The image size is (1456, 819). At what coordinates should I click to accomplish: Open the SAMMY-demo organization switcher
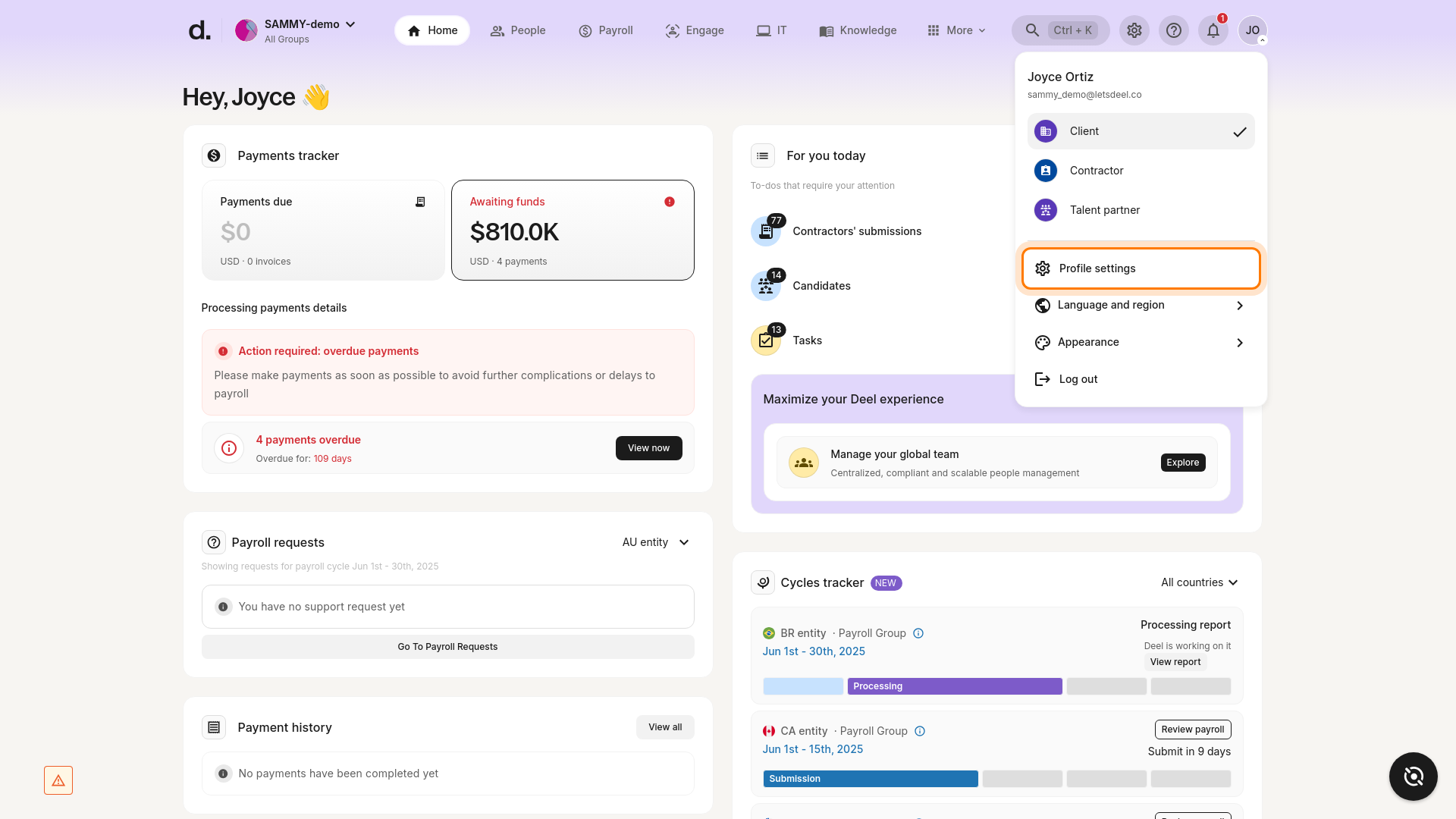(x=296, y=30)
